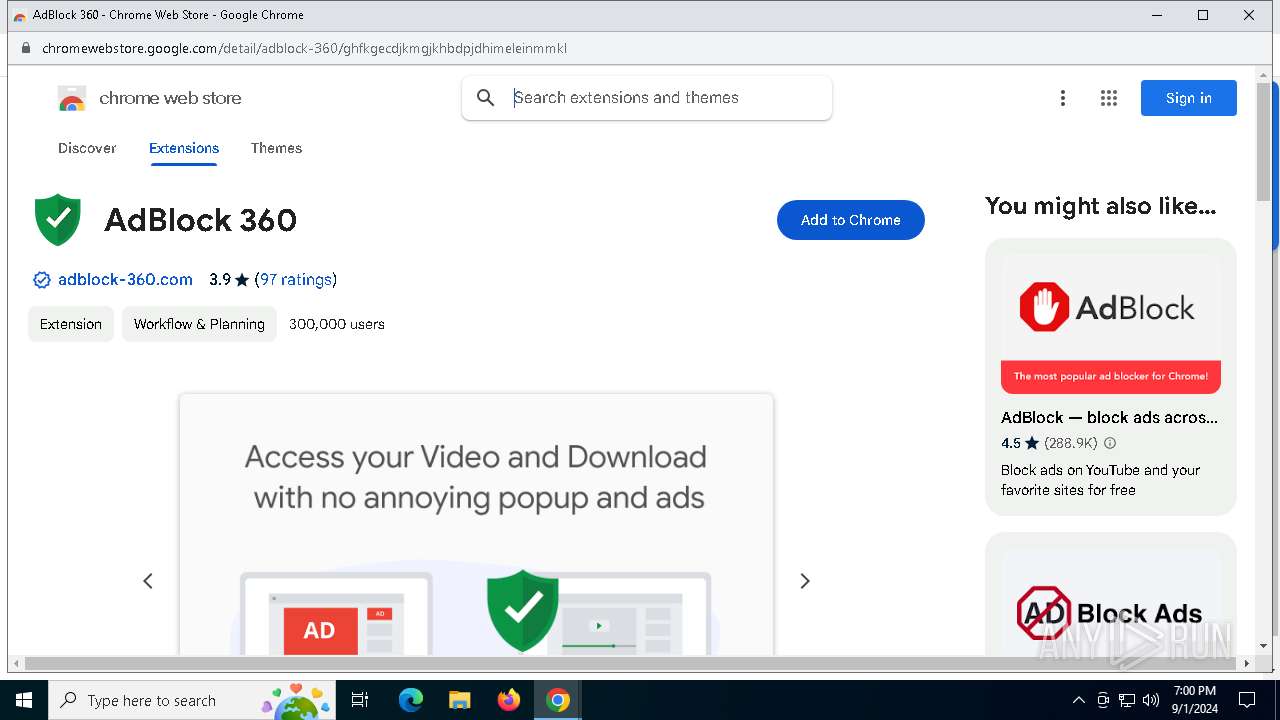Click the AdBlock 360 promotional screenshot

tap(476, 525)
